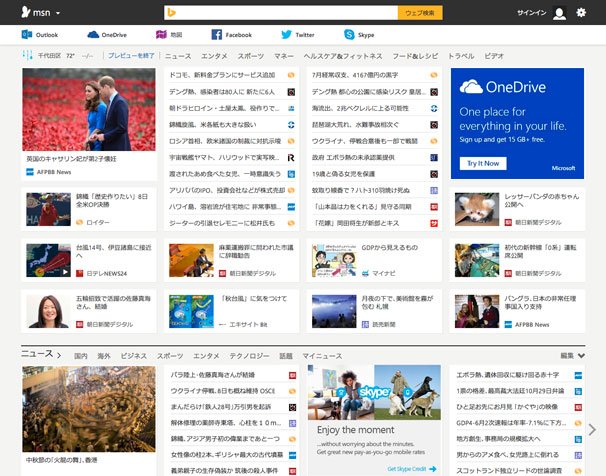Click AFPBB News icon under royal photo
This screenshot has width=606, height=476.
[x=30, y=172]
